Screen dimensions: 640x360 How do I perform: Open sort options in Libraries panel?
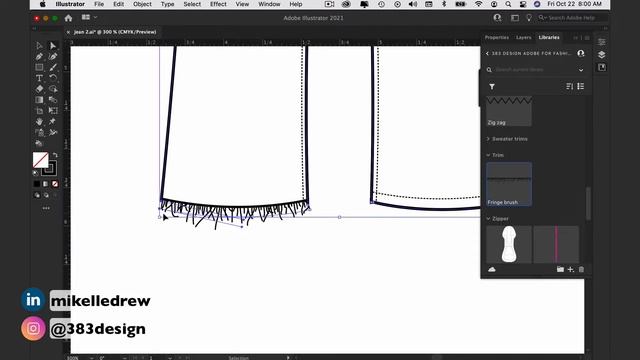pyautogui.click(x=570, y=87)
